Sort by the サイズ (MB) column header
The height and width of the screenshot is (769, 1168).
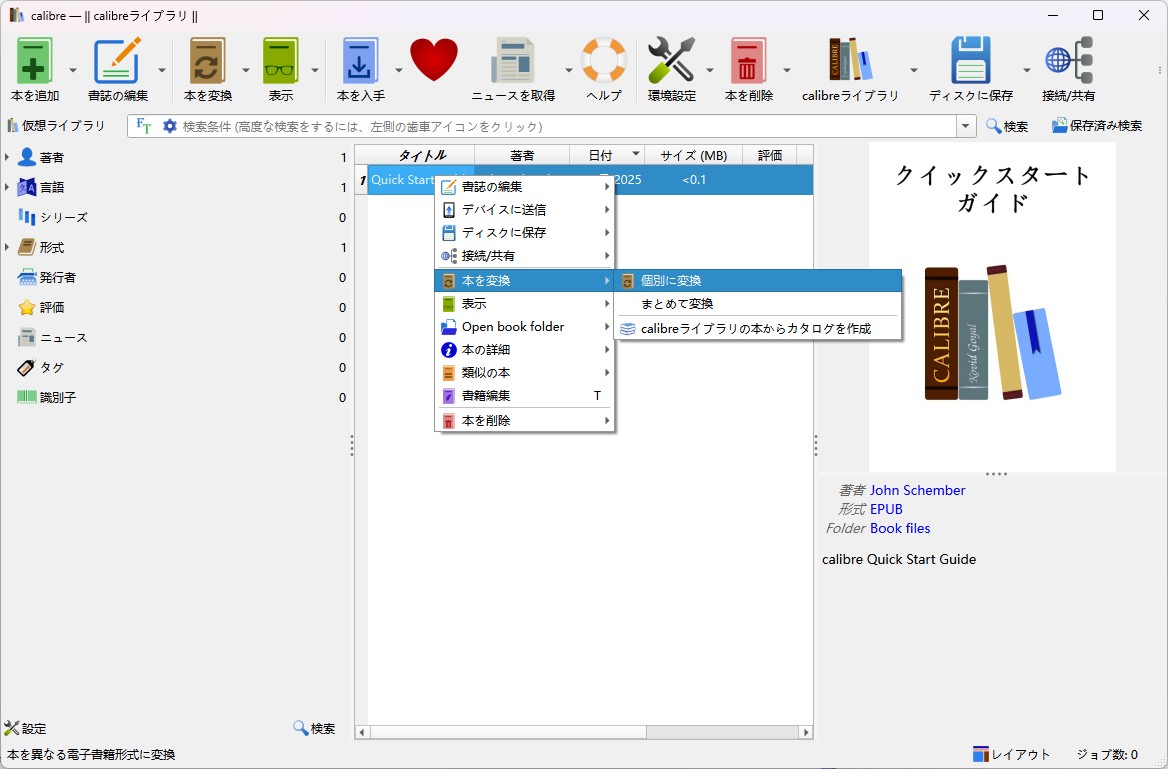[694, 155]
